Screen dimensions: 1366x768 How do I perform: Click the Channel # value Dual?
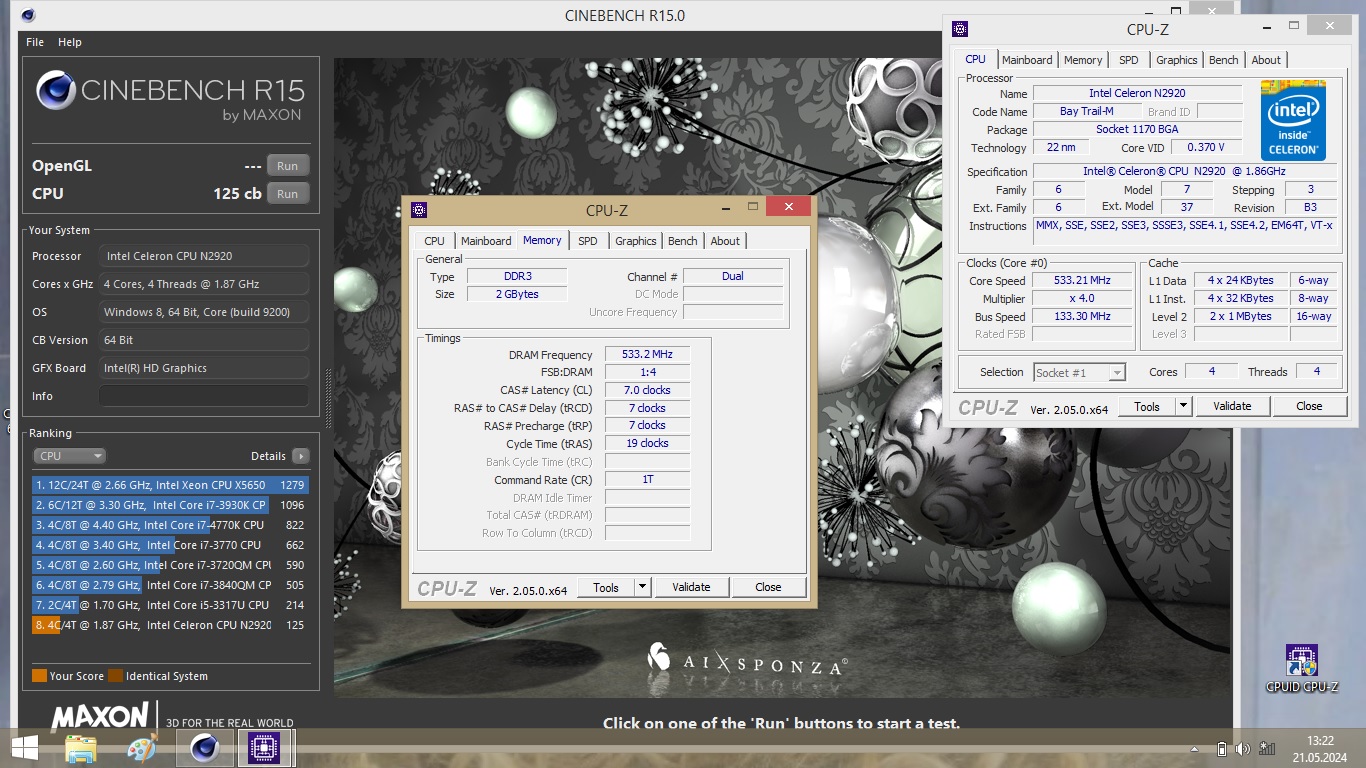(x=733, y=276)
